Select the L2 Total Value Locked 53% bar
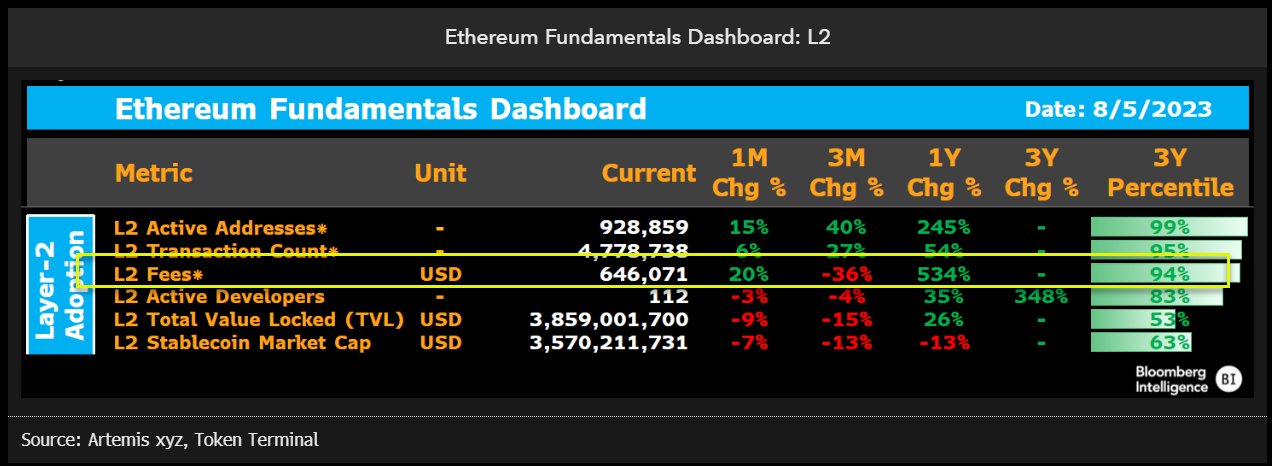 tap(1139, 320)
